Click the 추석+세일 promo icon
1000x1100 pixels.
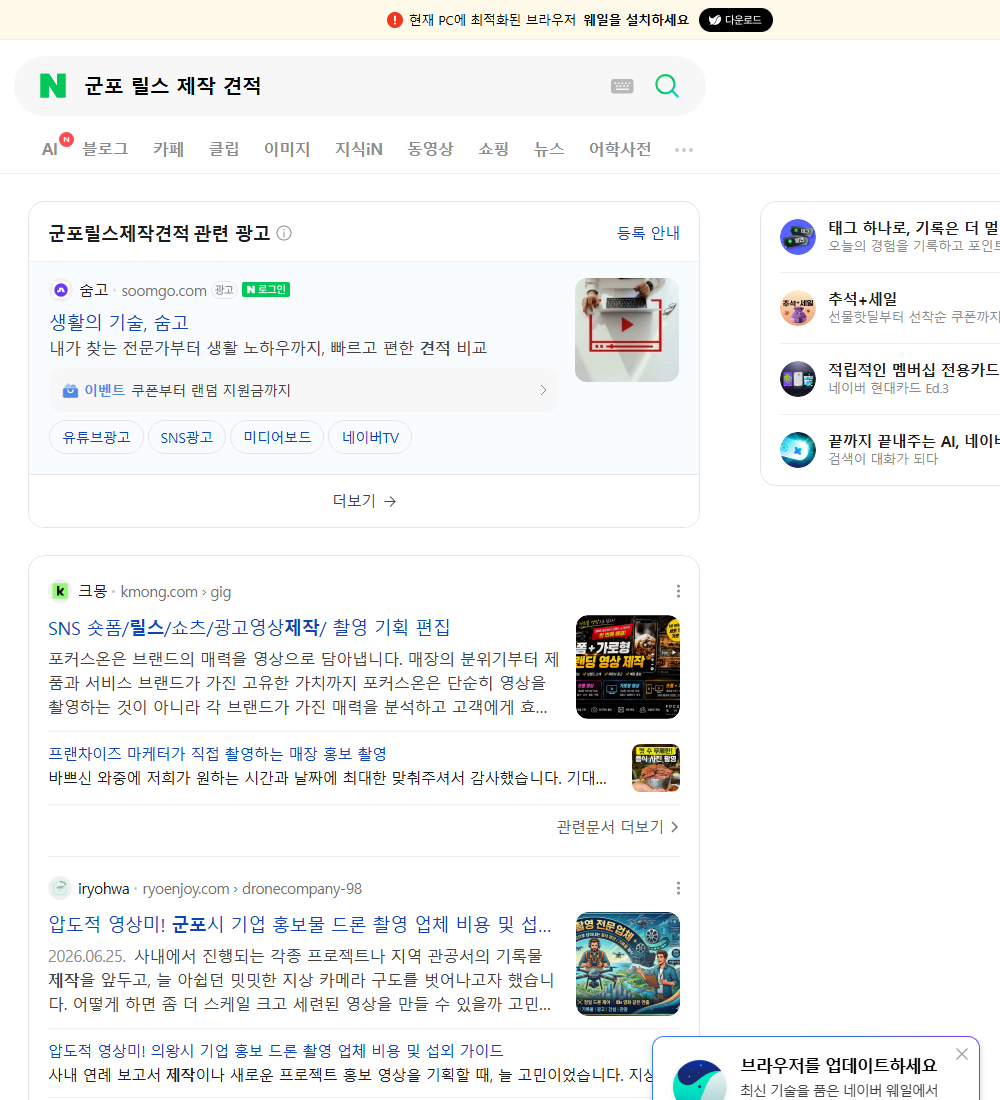798,308
